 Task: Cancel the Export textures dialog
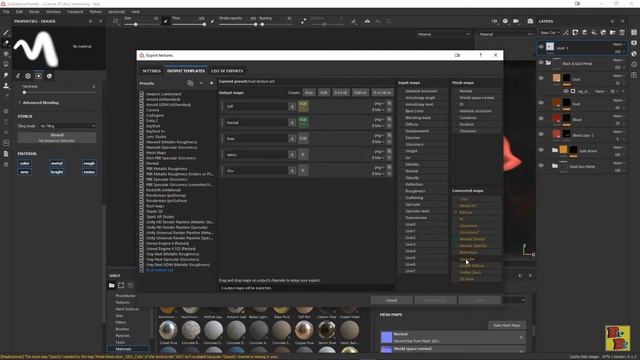pos(391,300)
